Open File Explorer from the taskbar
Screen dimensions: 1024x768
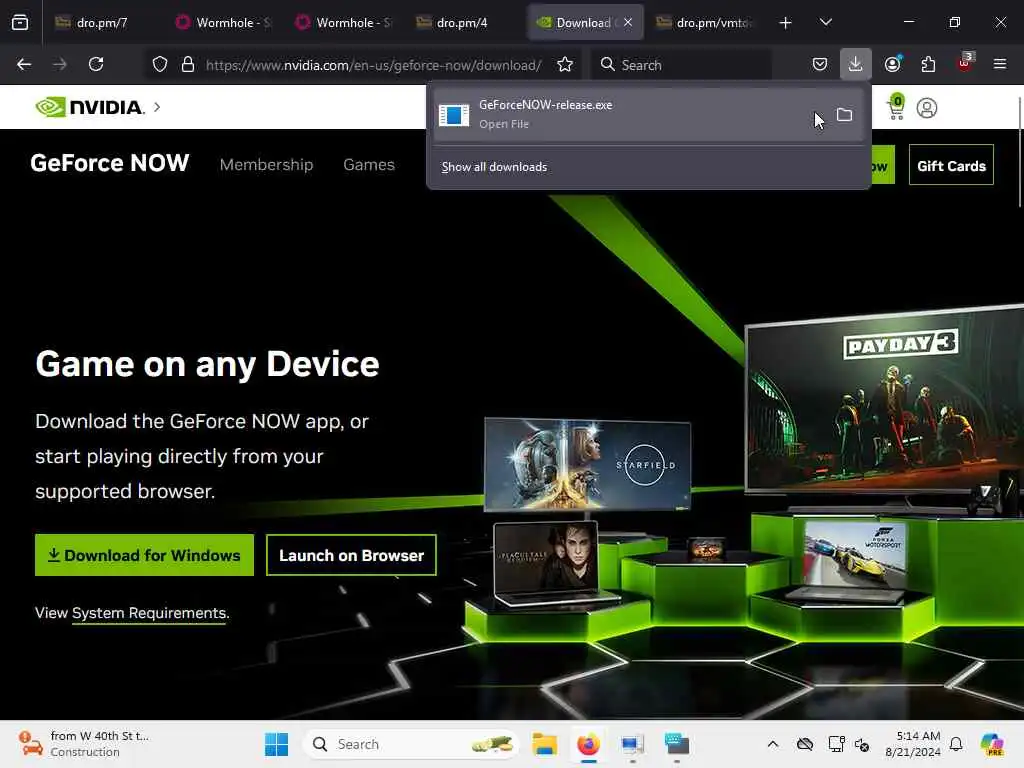pos(544,744)
